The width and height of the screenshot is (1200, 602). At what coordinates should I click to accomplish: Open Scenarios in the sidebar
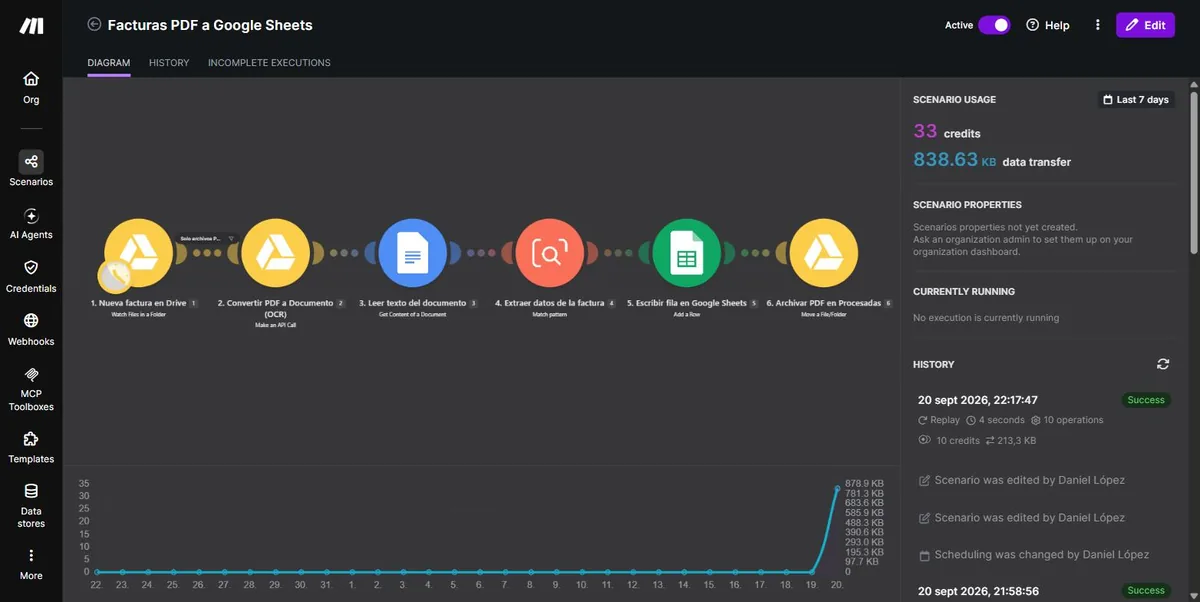point(31,169)
